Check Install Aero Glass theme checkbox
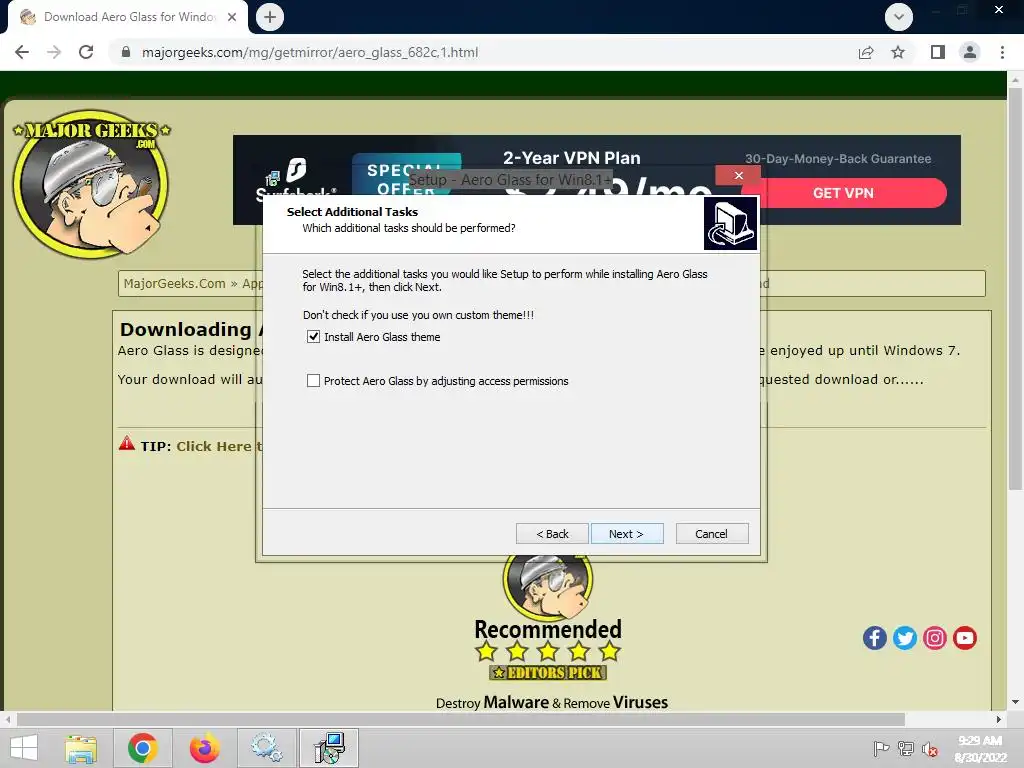Image resolution: width=1024 pixels, height=768 pixels. (x=313, y=337)
